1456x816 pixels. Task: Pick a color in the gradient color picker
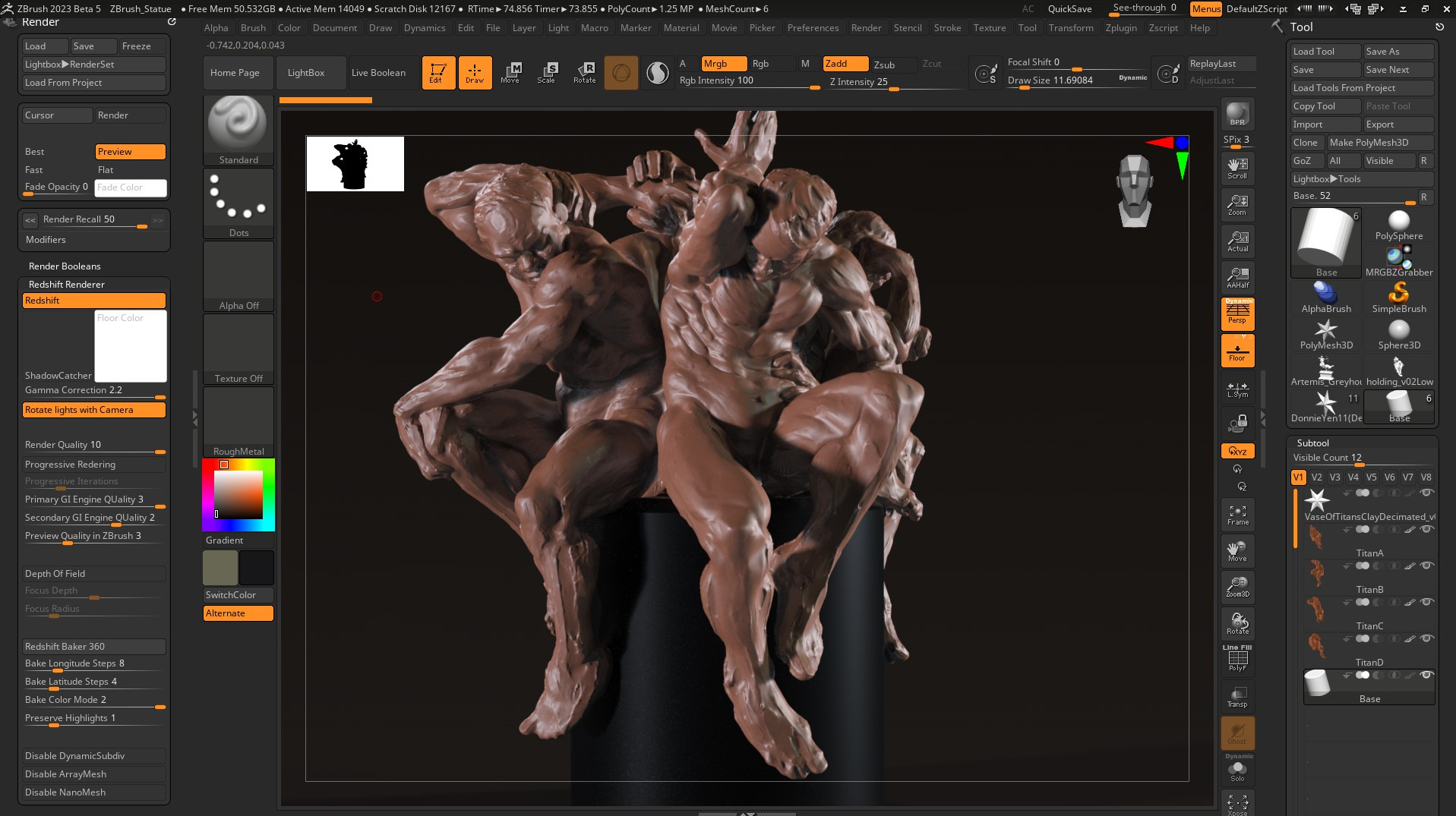coord(238,493)
